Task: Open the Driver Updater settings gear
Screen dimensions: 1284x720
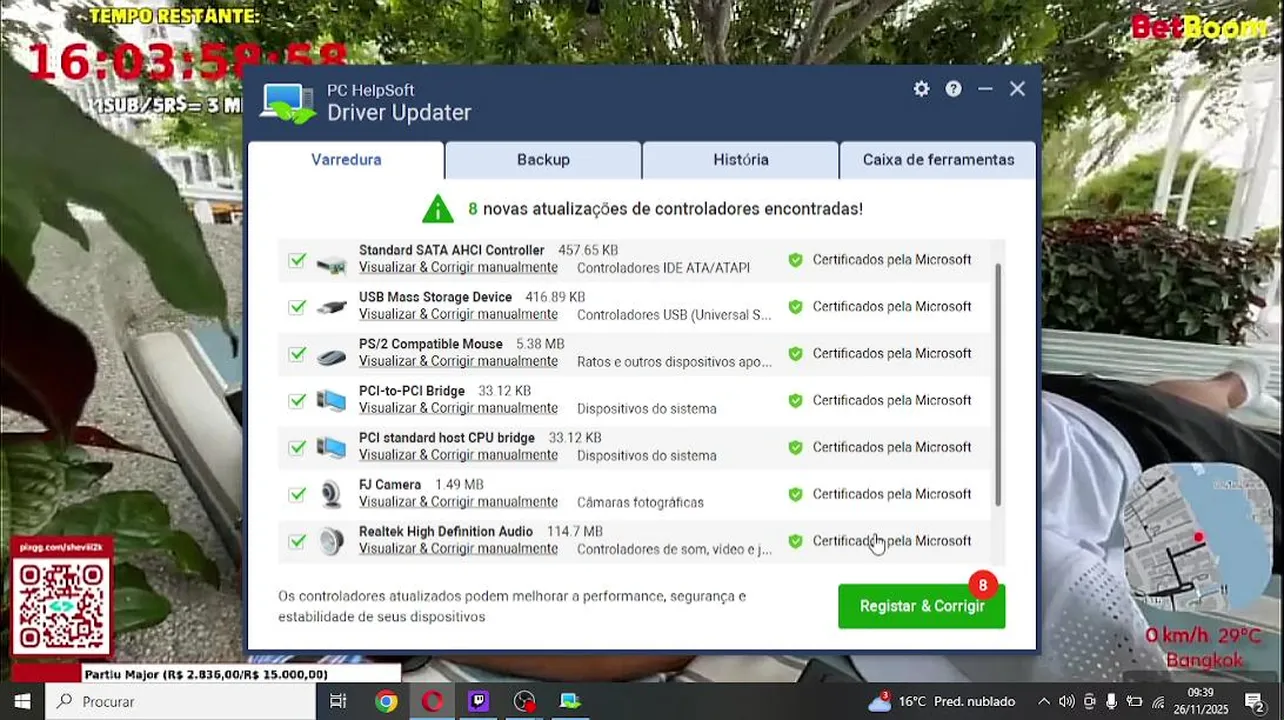Action: (921, 89)
